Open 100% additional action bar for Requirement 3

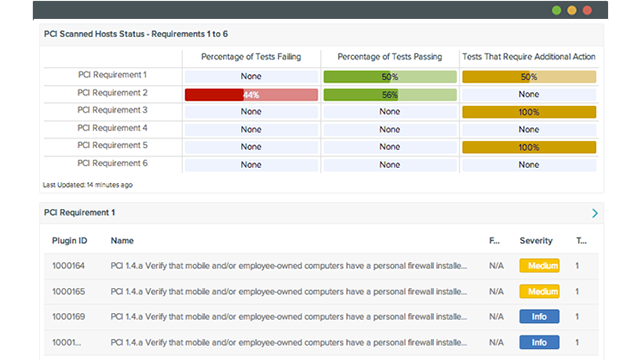[529, 112]
